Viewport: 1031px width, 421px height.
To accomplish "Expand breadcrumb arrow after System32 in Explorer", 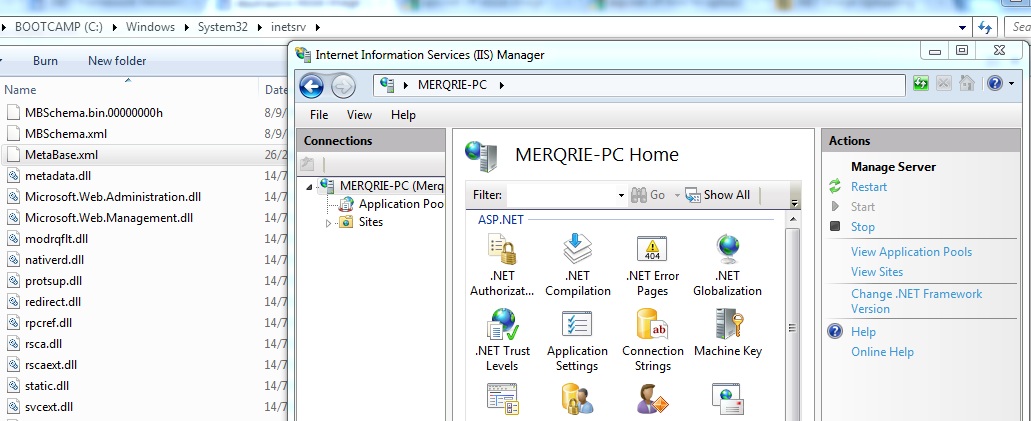I will tap(260, 28).
